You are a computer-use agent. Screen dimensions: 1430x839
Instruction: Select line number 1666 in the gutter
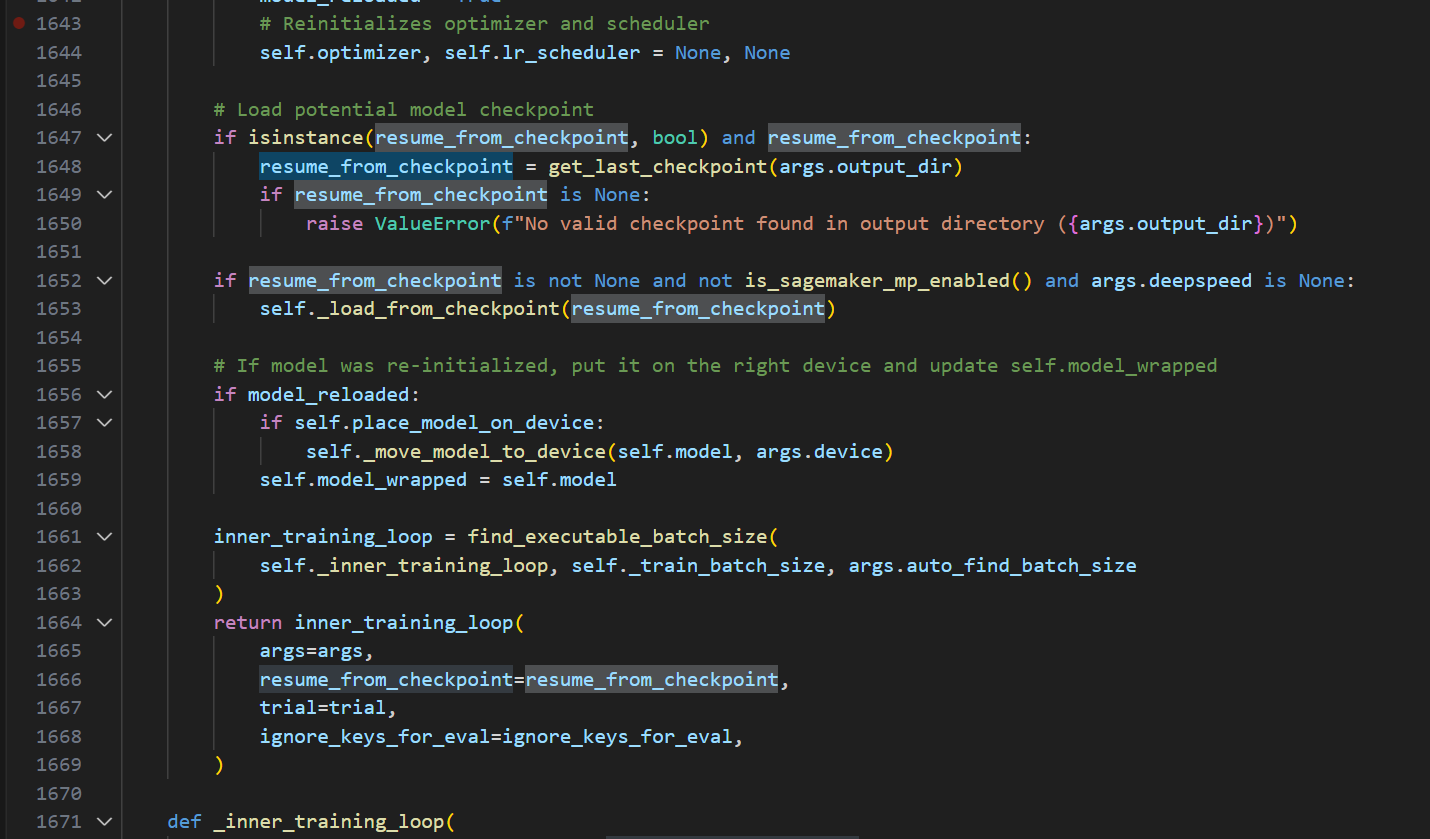click(58, 679)
